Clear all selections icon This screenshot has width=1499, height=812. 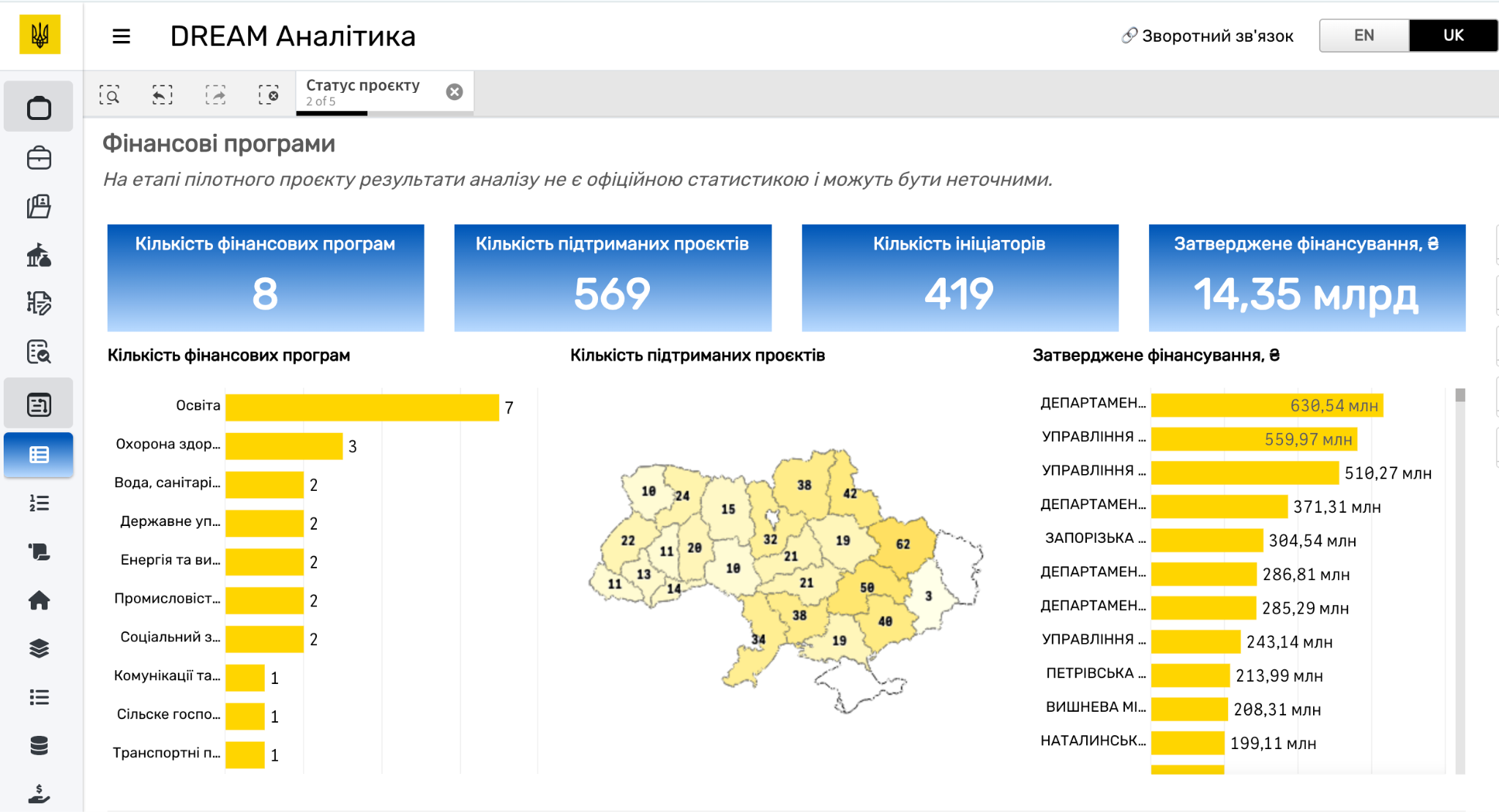tap(269, 94)
